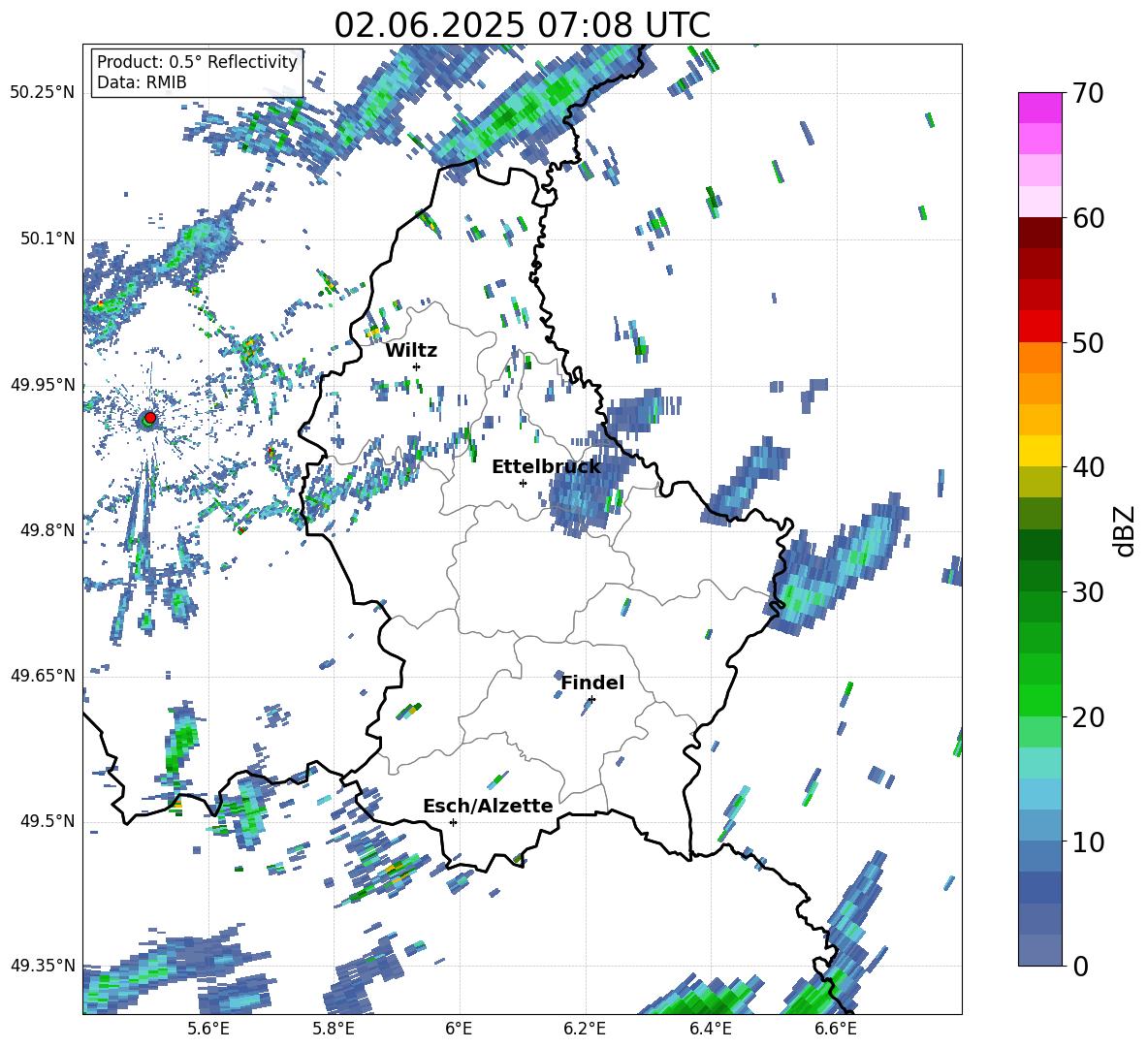Click the 6.2°E longitude label
The height and width of the screenshot is (1048, 1148).
click(585, 1029)
